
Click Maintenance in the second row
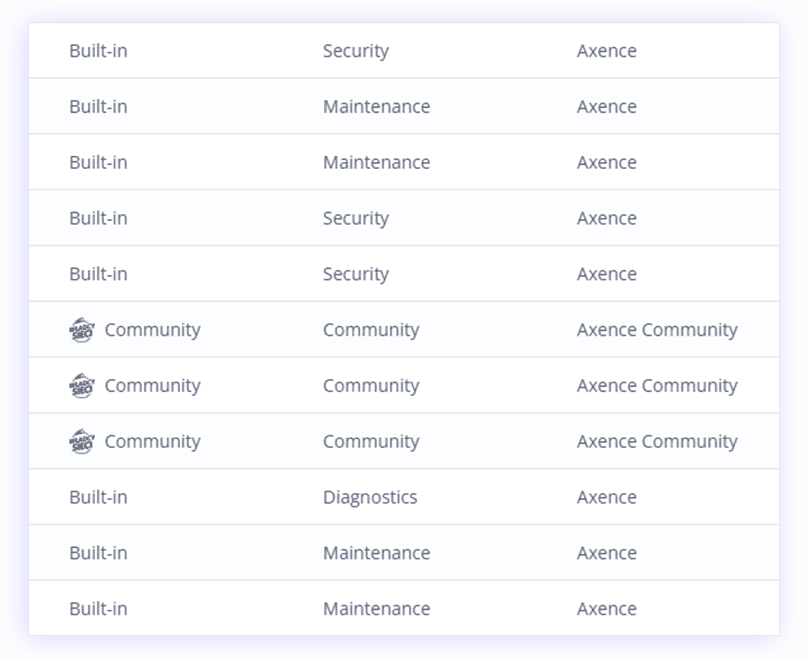(x=376, y=107)
